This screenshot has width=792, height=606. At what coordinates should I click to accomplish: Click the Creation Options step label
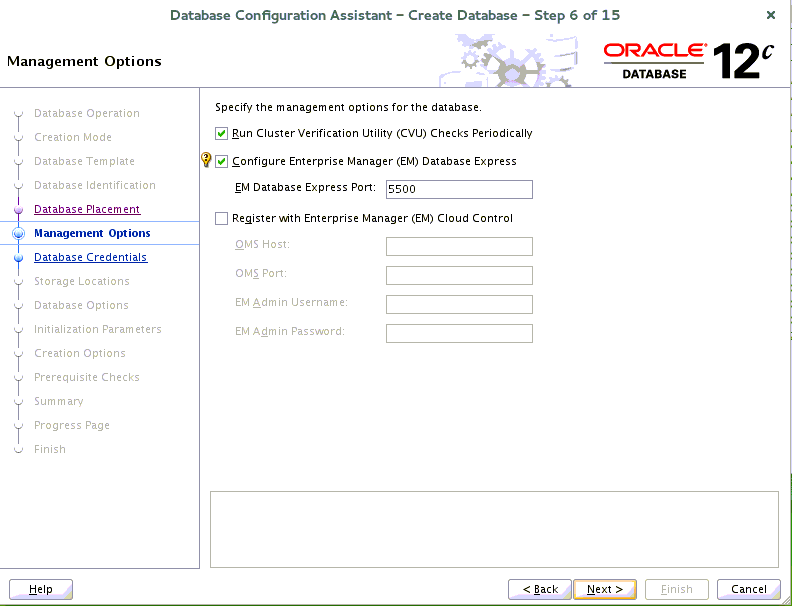(x=80, y=353)
